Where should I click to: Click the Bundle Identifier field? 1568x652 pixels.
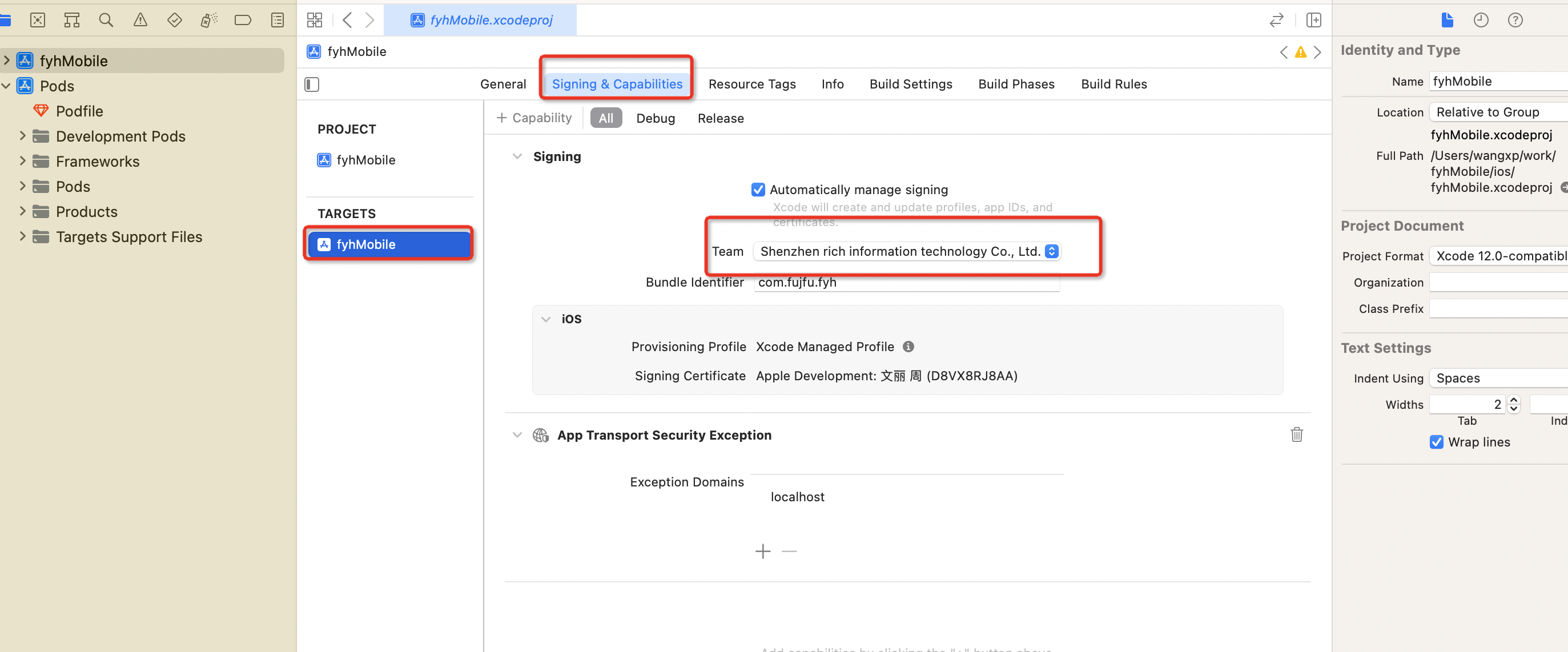(x=907, y=283)
